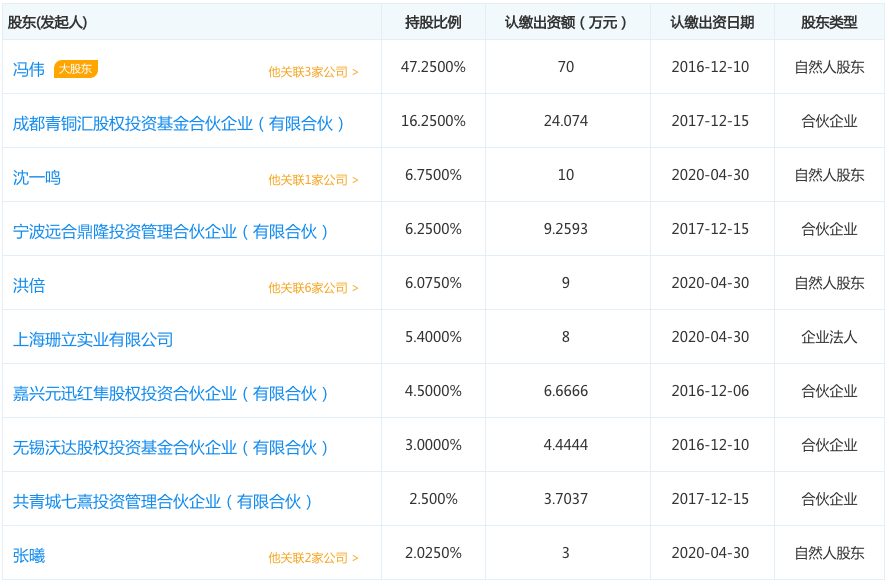Open 他关联3家公司 link for 冯伟
The image size is (889, 586).
click(313, 72)
